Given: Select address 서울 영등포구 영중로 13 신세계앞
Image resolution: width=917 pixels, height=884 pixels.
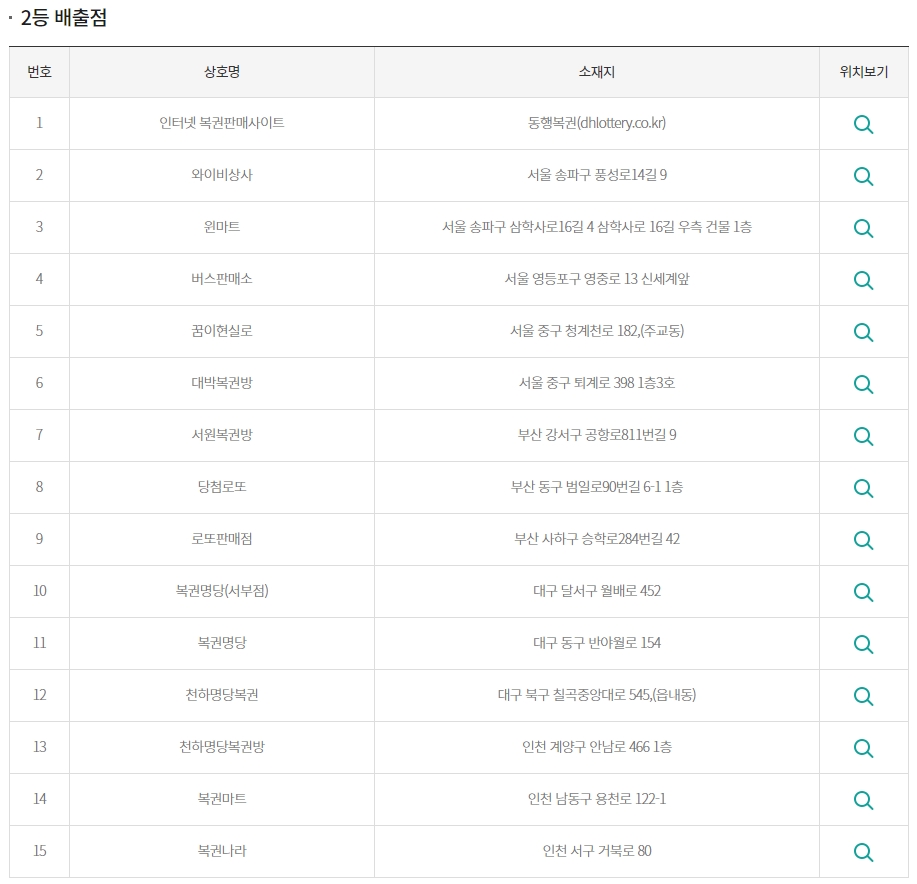Looking at the screenshot, I should coord(597,279).
